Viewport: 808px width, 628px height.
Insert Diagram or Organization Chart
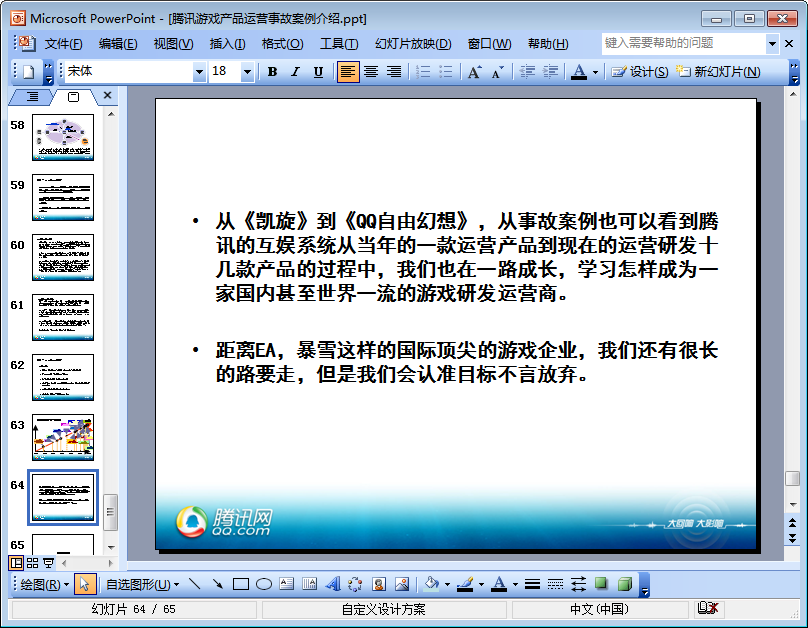pyautogui.click(x=356, y=584)
